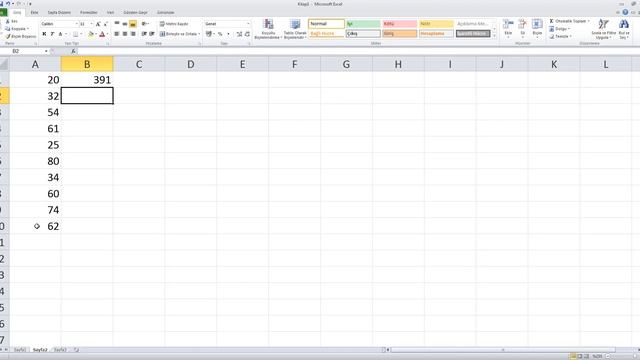Viewport: 640px width, 360px height.
Task: Open Koşullu Biçimlendirme conditional formatting
Action: tap(268, 29)
